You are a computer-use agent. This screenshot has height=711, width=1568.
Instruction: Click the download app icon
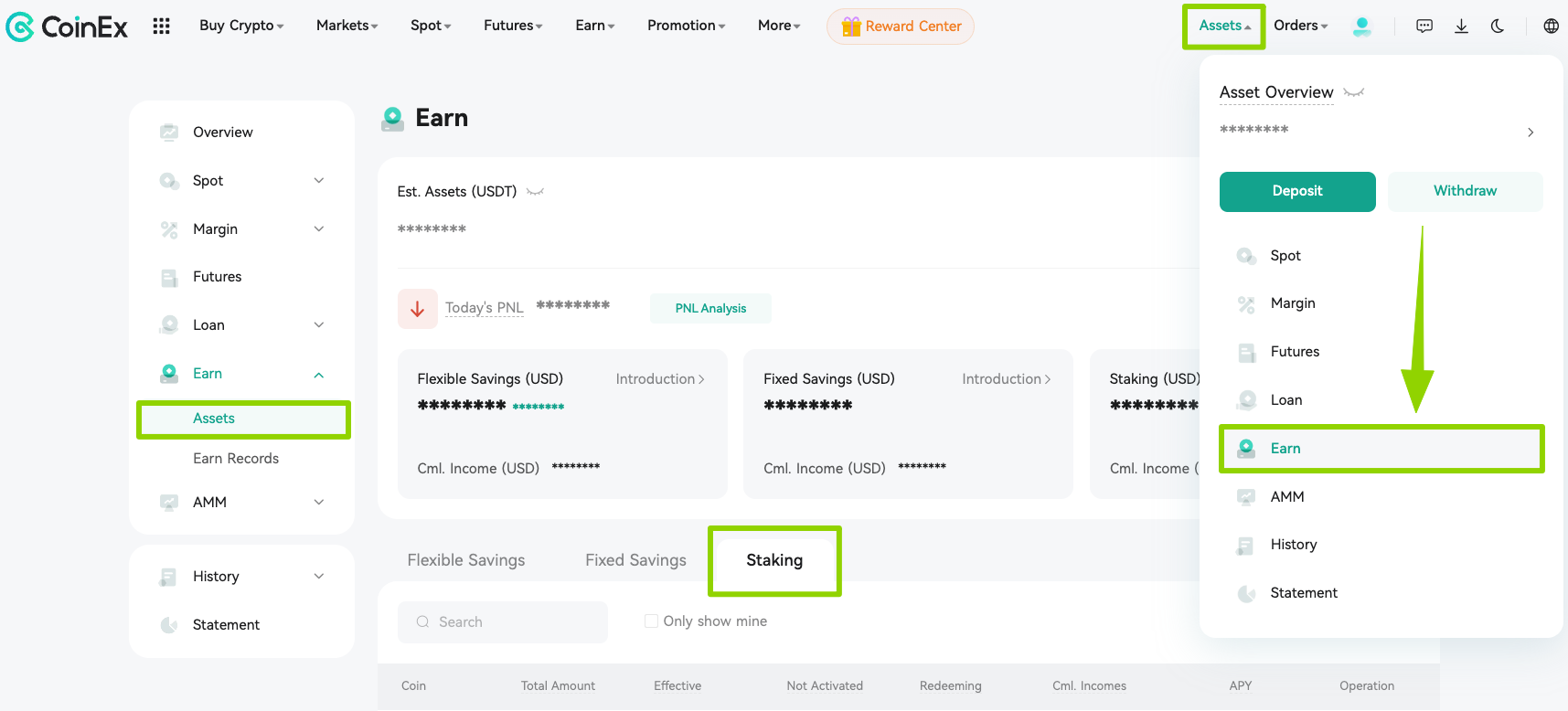[x=1461, y=26]
